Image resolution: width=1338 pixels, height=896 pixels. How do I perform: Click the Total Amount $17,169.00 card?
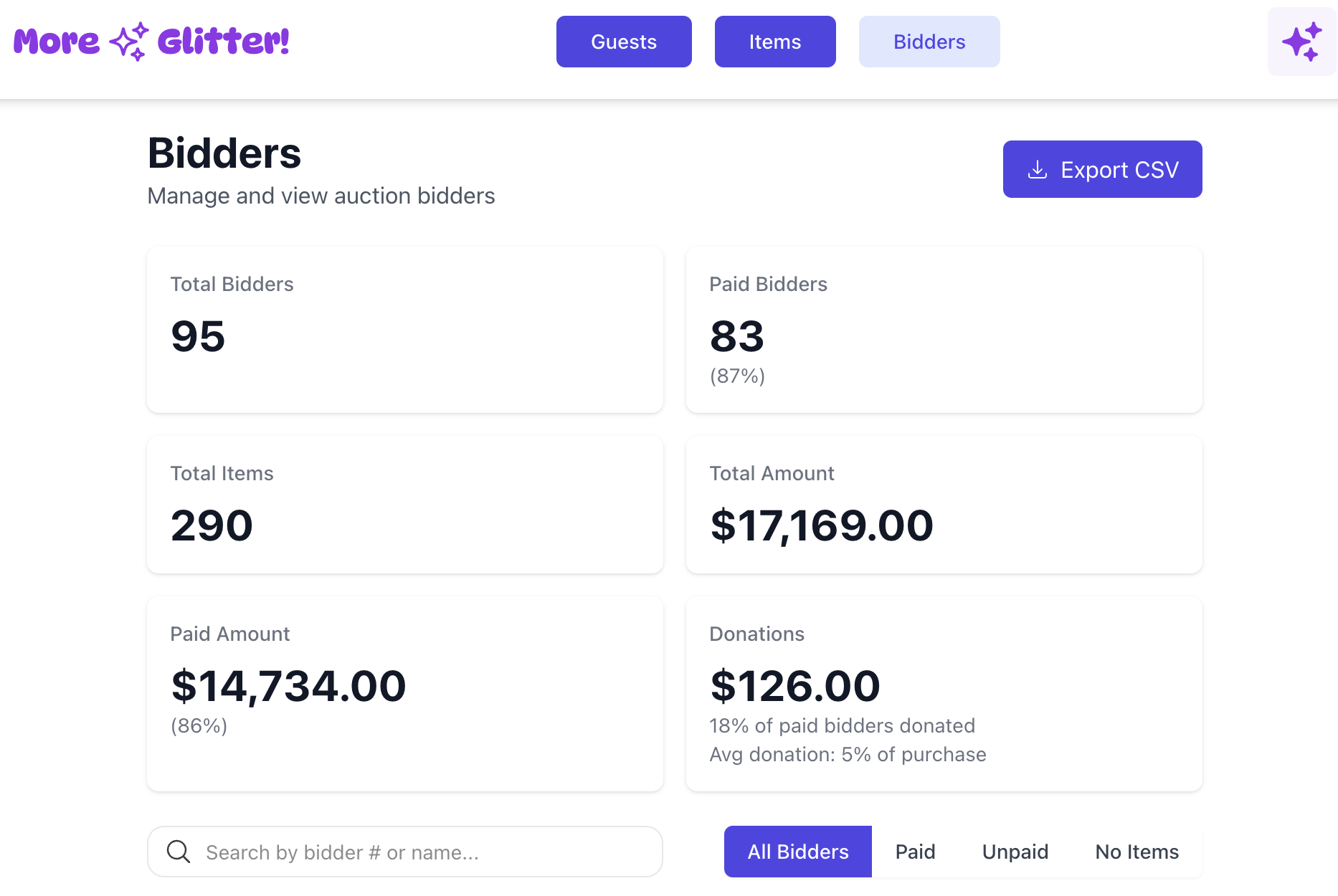click(944, 505)
